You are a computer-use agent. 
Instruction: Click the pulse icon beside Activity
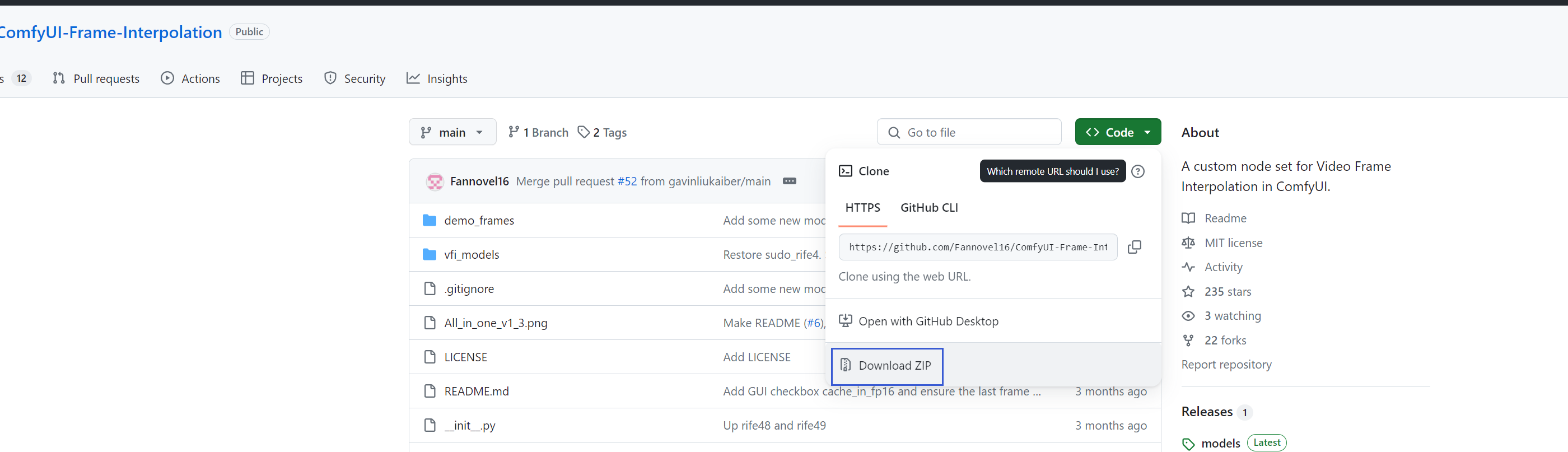1188,267
